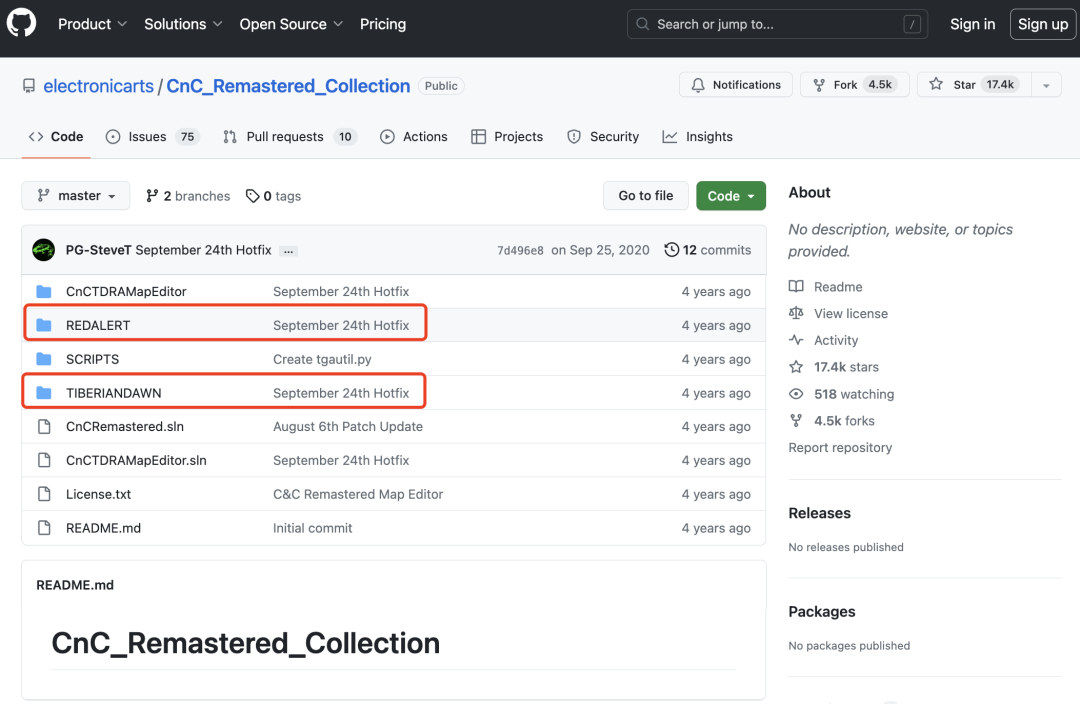Open the CnCTDRAMapEditor folder
Screen dimensions: 1080x704
pos(126,291)
